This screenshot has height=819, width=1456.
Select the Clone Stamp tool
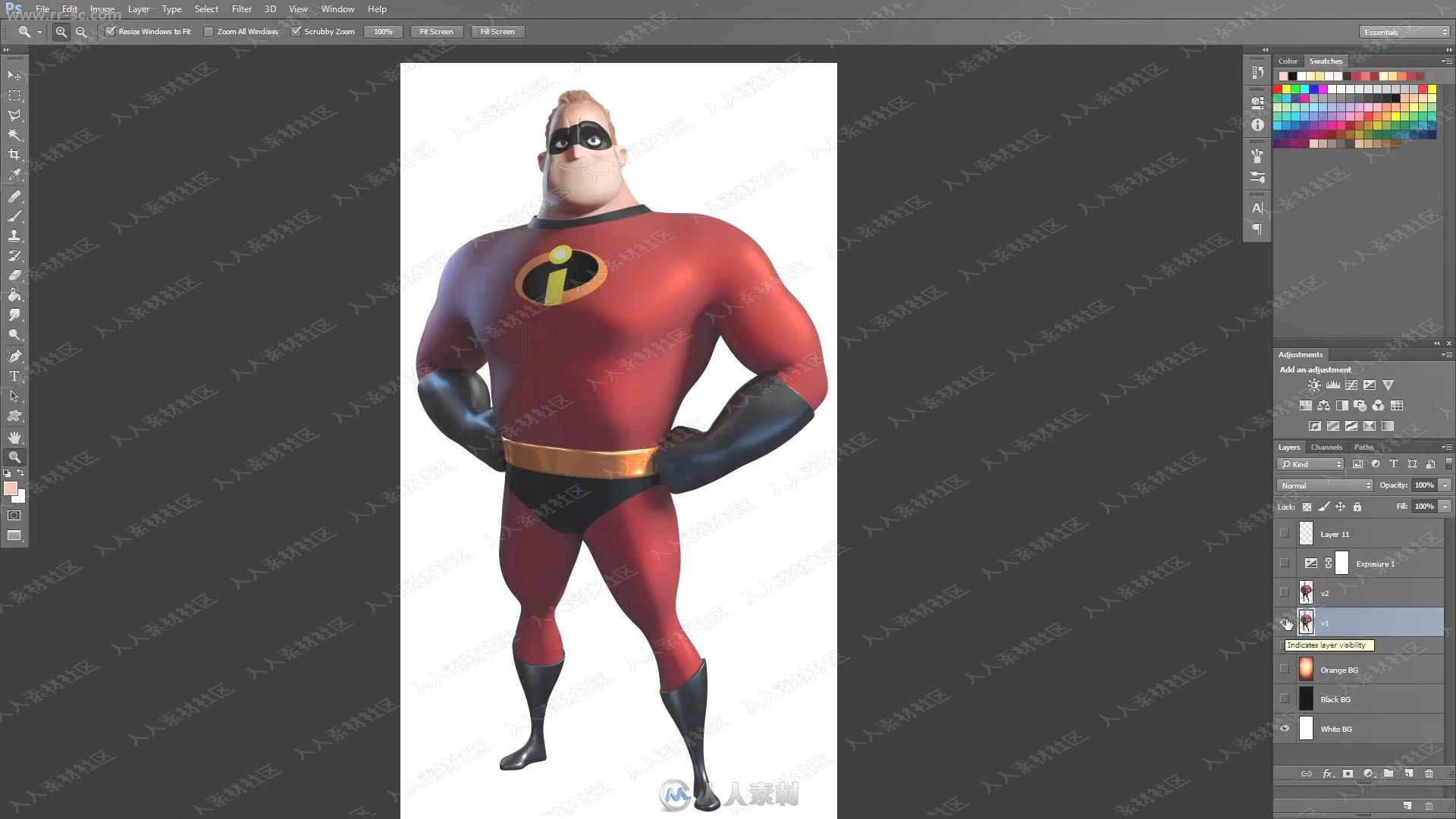(14, 236)
